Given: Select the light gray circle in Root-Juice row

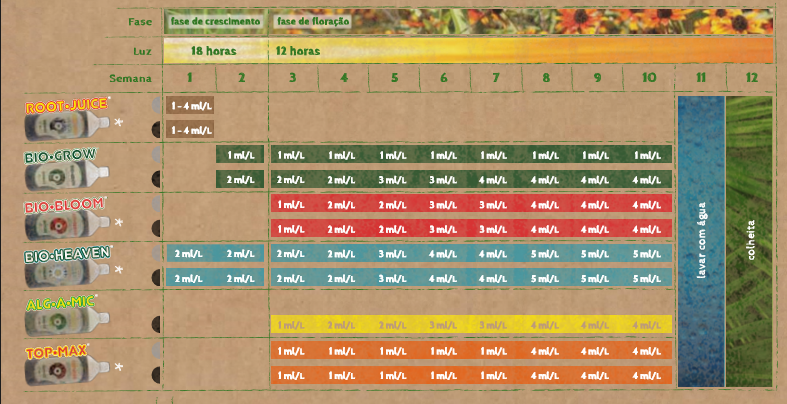Looking at the screenshot, I should 155,104.
